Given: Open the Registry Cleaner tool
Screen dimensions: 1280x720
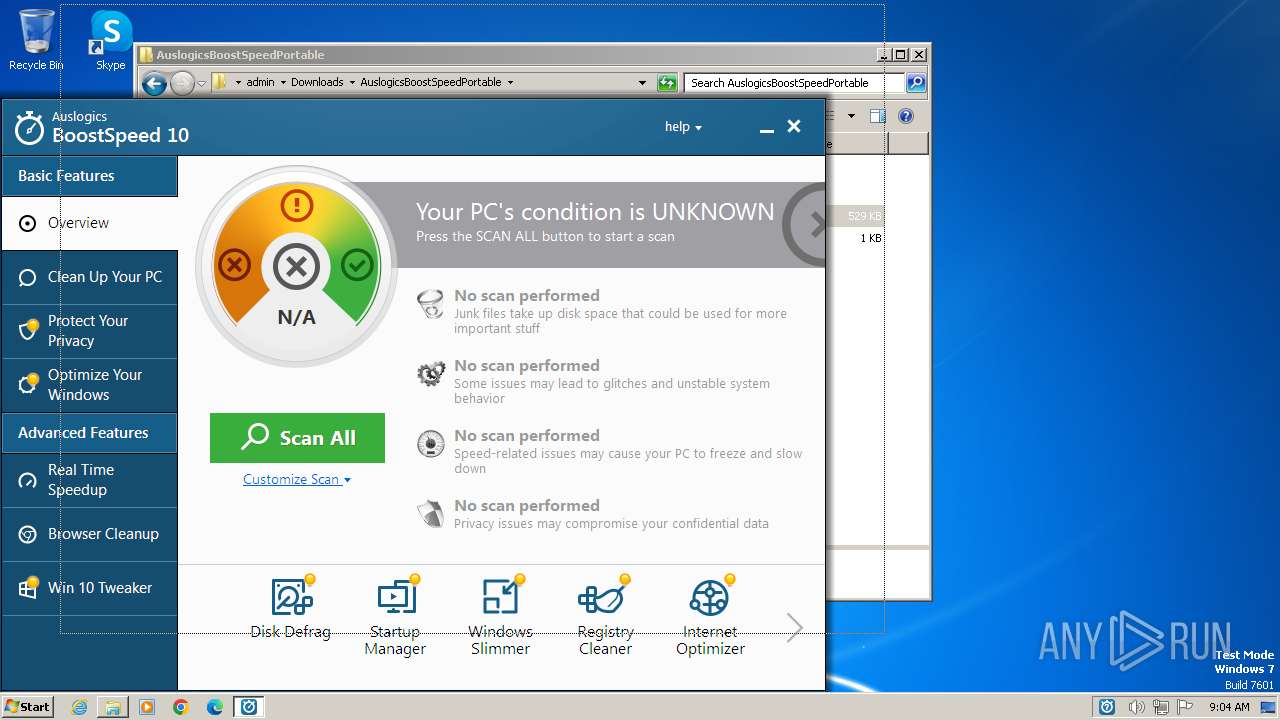Looking at the screenshot, I should point(605,616).
